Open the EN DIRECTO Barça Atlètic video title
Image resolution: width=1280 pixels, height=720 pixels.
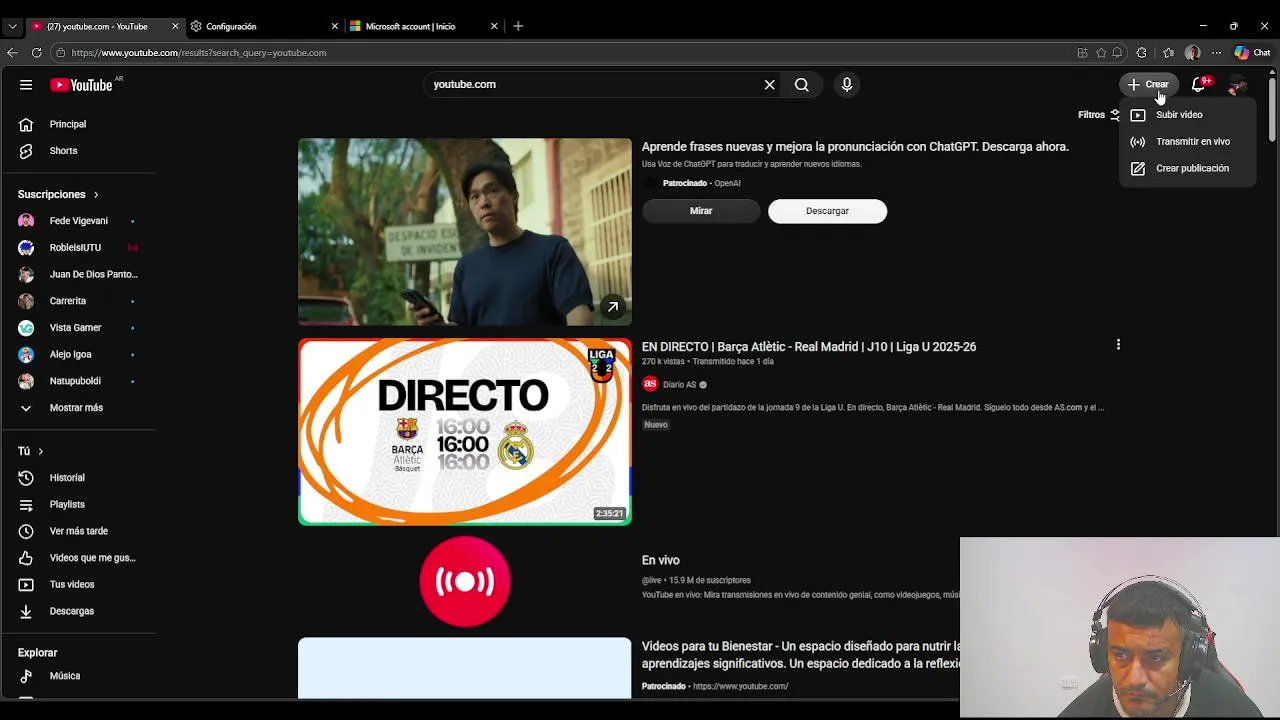(x=809, y=347)
